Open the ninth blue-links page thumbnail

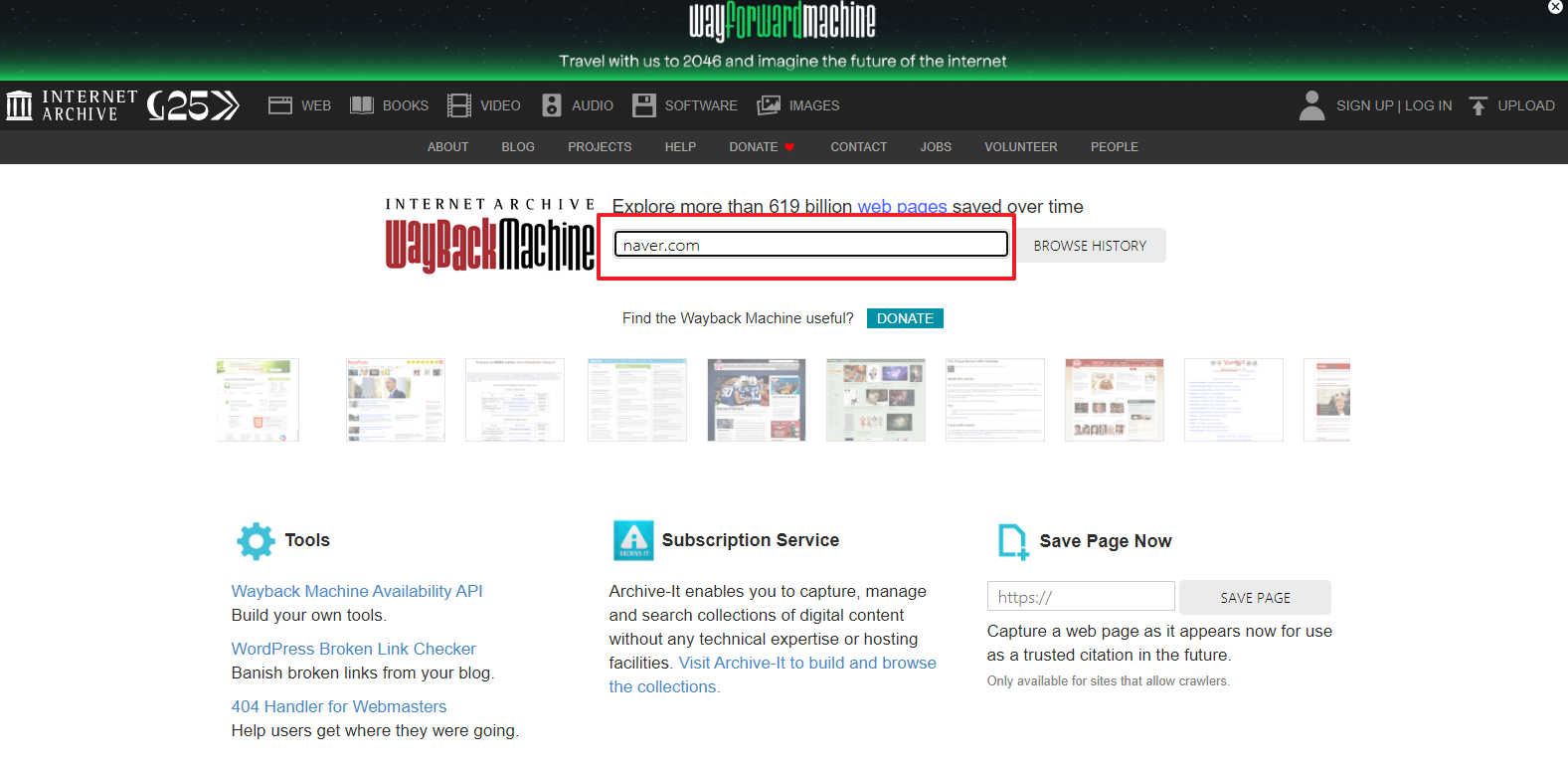click(x=1234, y=400)
